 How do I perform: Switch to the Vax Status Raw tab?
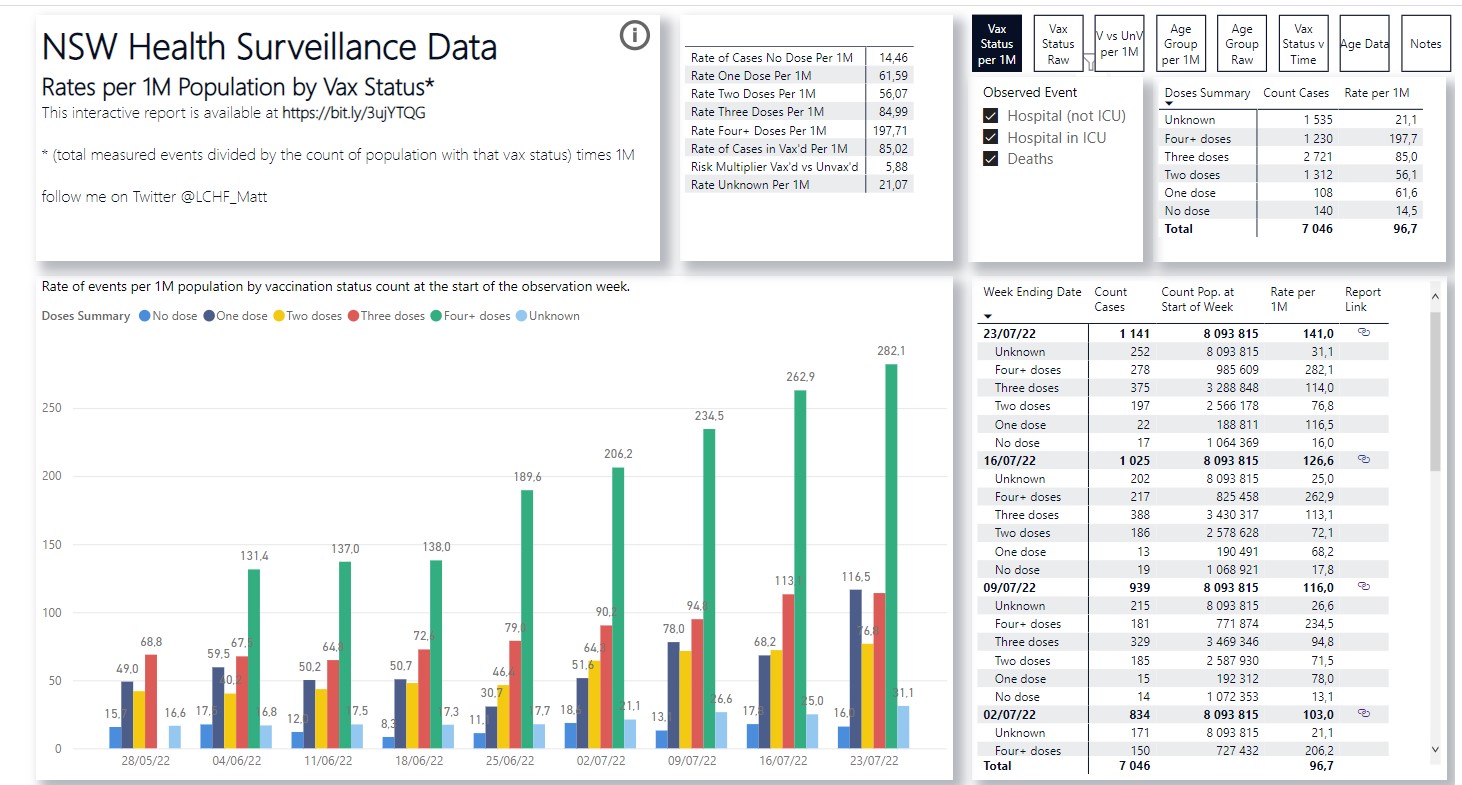pyautogui.click(x=1057, y=44)
